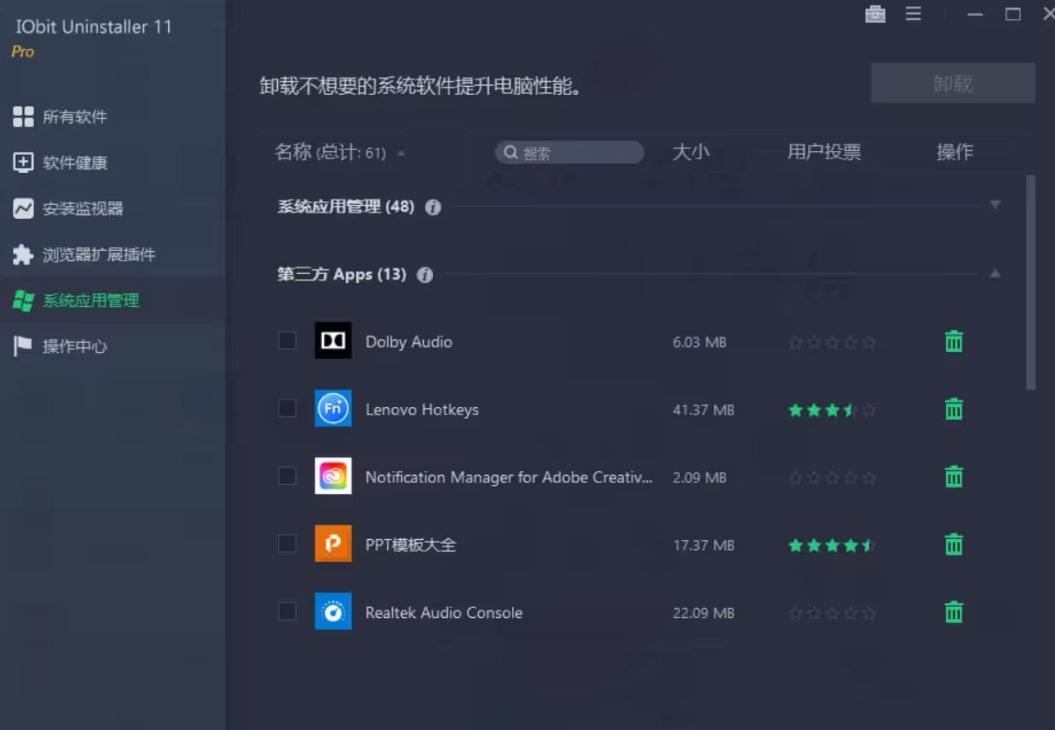This screenshot has width=1055, height=730.
Task: Sort list by 大小 column
Action: coord(691,152)
